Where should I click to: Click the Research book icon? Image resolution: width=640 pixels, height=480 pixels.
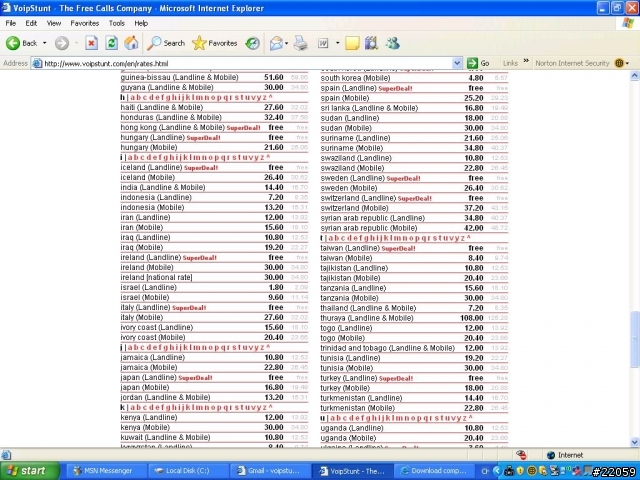click(x=371, y=43)
